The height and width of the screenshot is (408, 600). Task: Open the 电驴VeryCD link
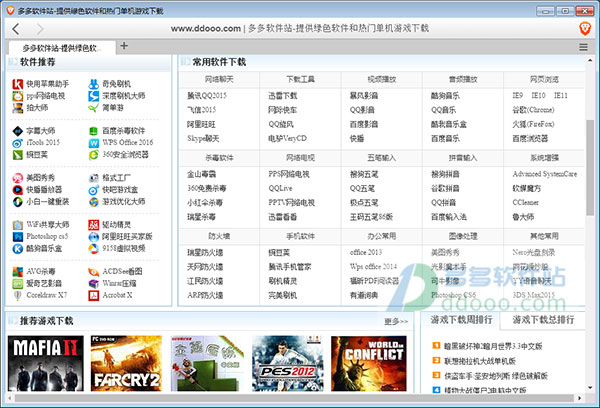[x=287, y=138]
